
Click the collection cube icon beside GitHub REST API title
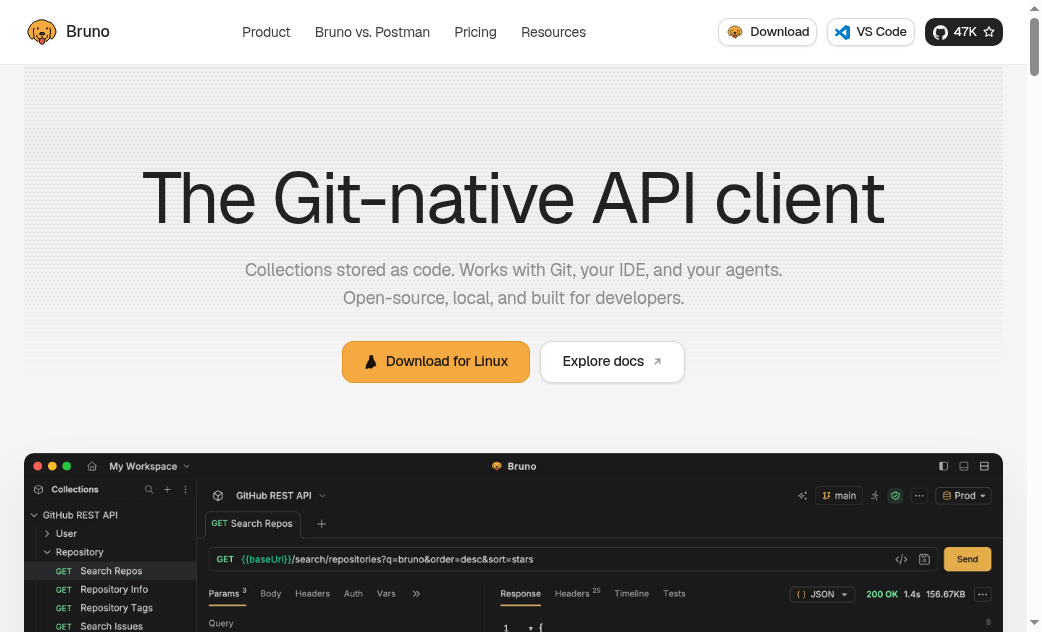pos(218,496)
